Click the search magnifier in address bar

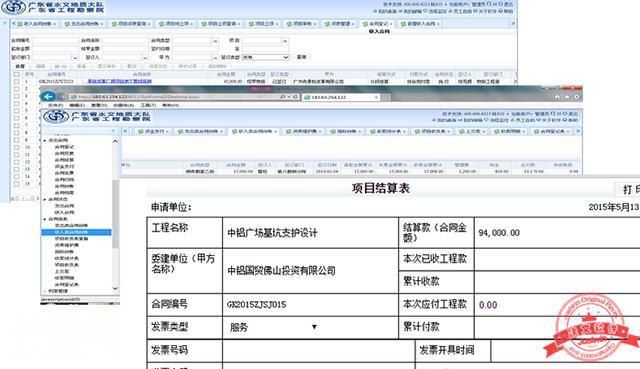[x=282, y=97]
